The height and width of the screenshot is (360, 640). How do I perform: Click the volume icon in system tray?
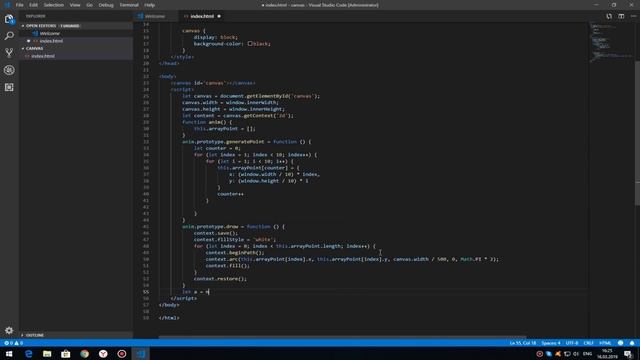(x=576, y=354)
